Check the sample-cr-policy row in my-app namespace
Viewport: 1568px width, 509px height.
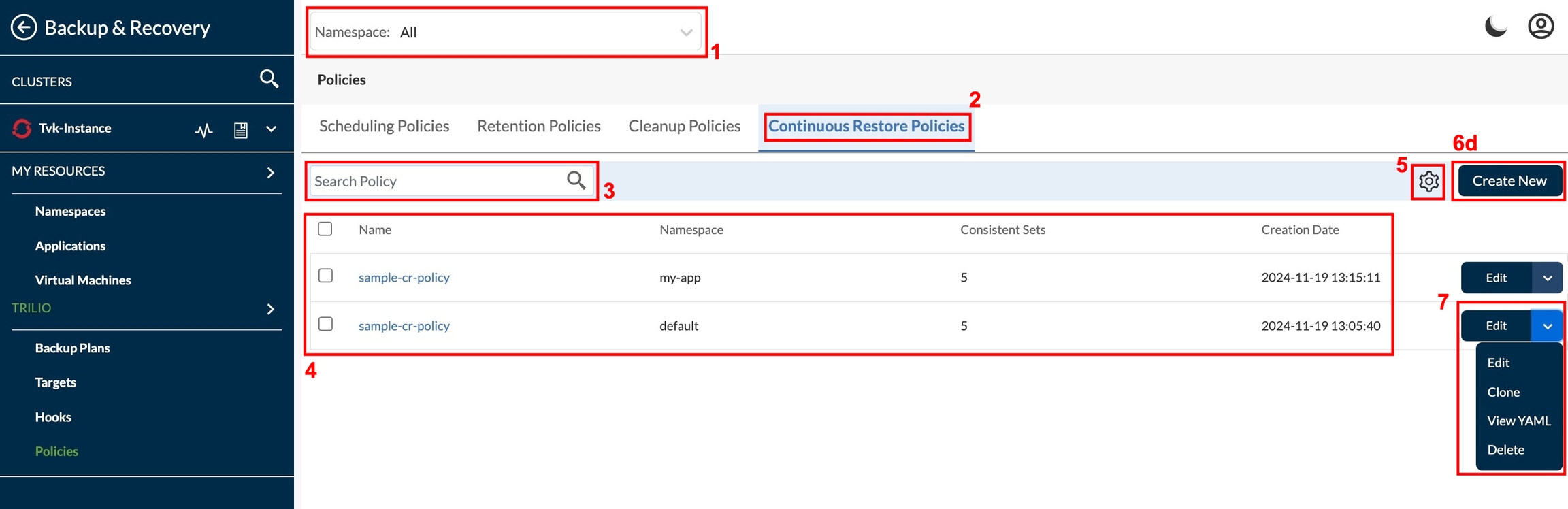click(x=325, y=276)
